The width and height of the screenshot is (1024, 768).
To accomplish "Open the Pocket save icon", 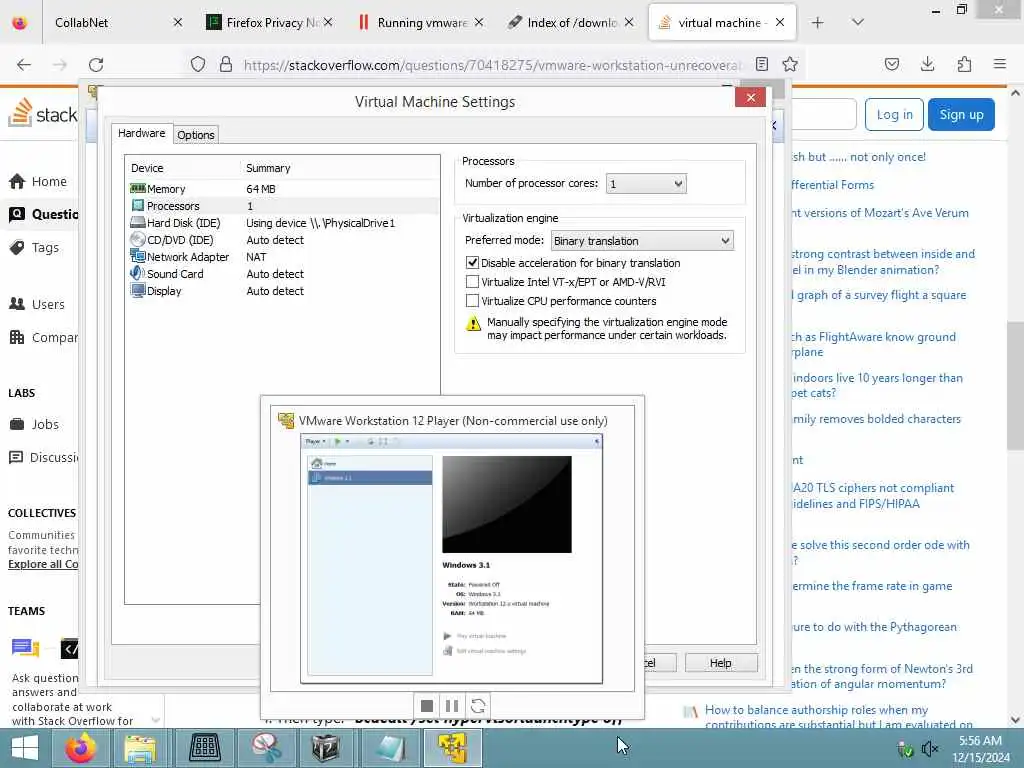I will point(891,64).
